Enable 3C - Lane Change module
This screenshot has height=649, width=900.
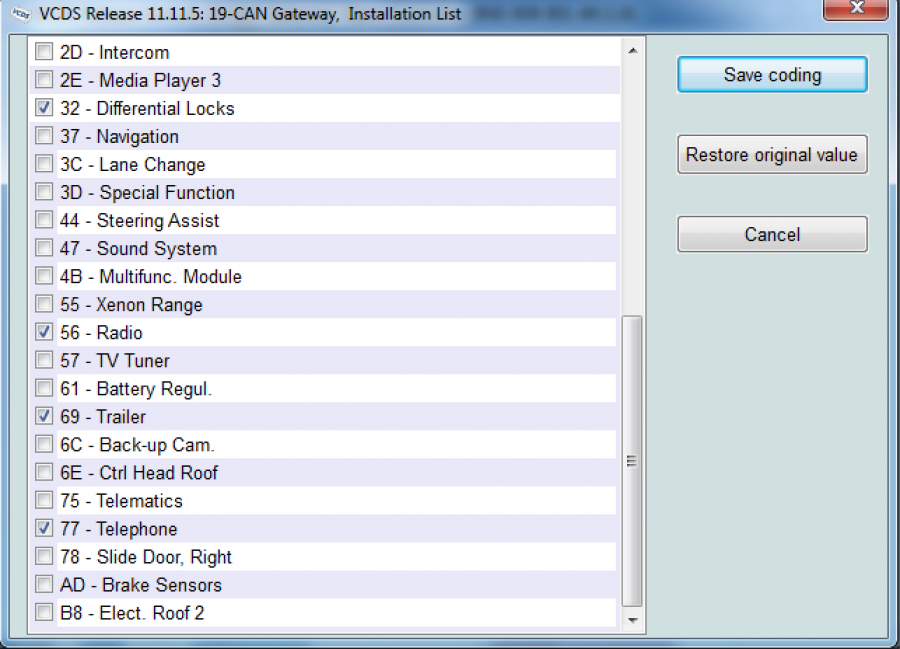[44, 164]
